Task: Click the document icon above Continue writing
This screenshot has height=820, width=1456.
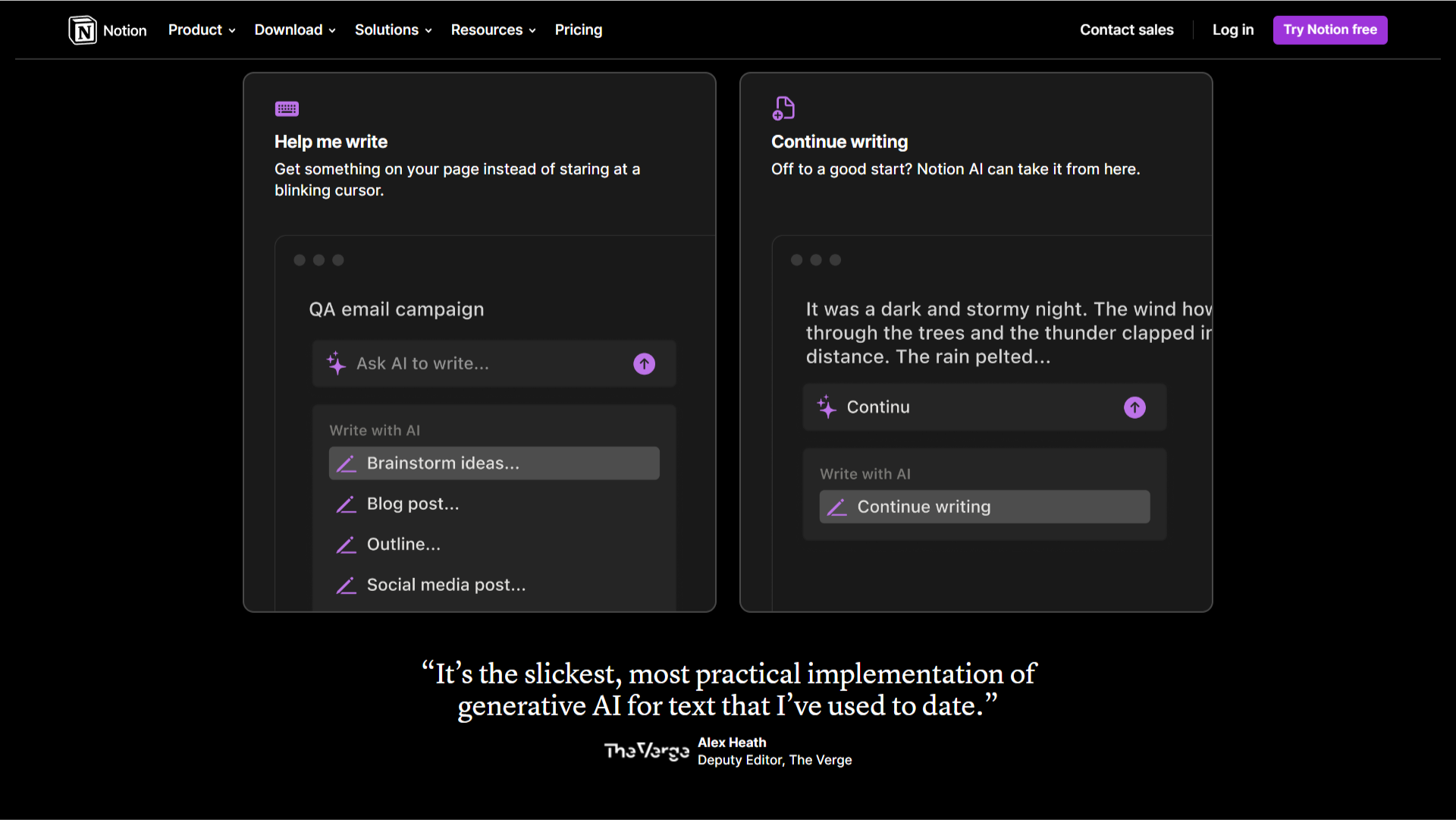Action: tap(783, 108)
